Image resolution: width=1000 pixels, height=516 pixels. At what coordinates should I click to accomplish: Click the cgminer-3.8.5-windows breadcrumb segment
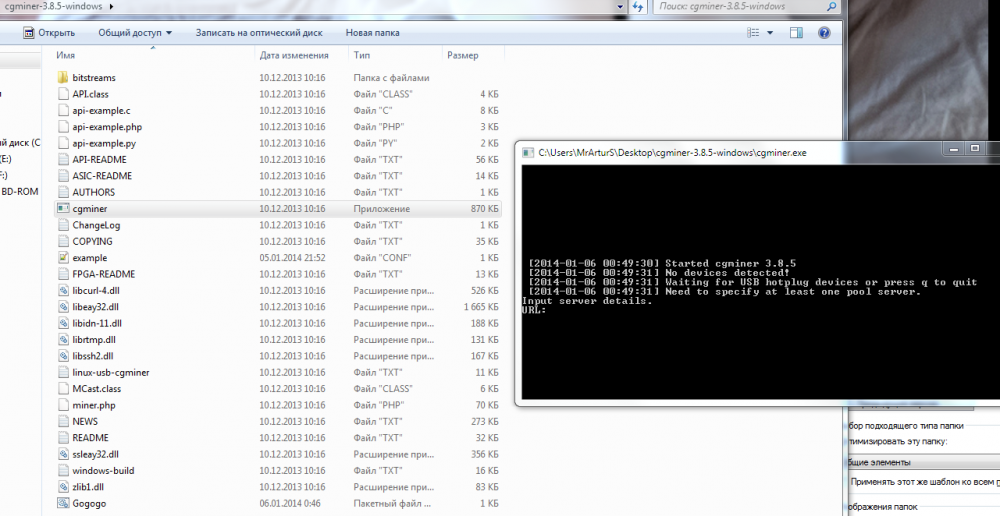pos(53,6)
